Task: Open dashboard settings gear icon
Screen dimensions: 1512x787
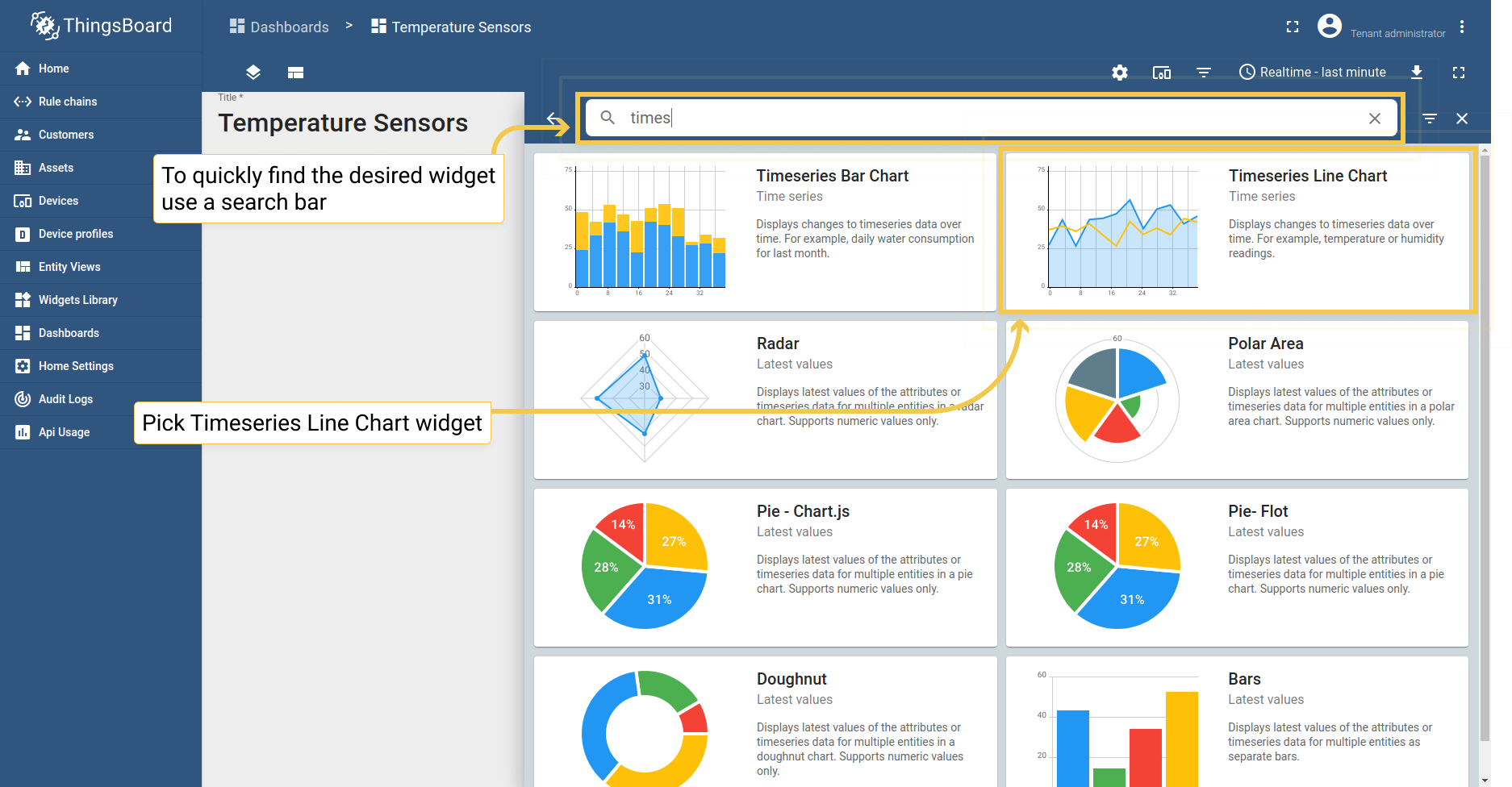Action: pyautogui.click(x=1119, y=73)
